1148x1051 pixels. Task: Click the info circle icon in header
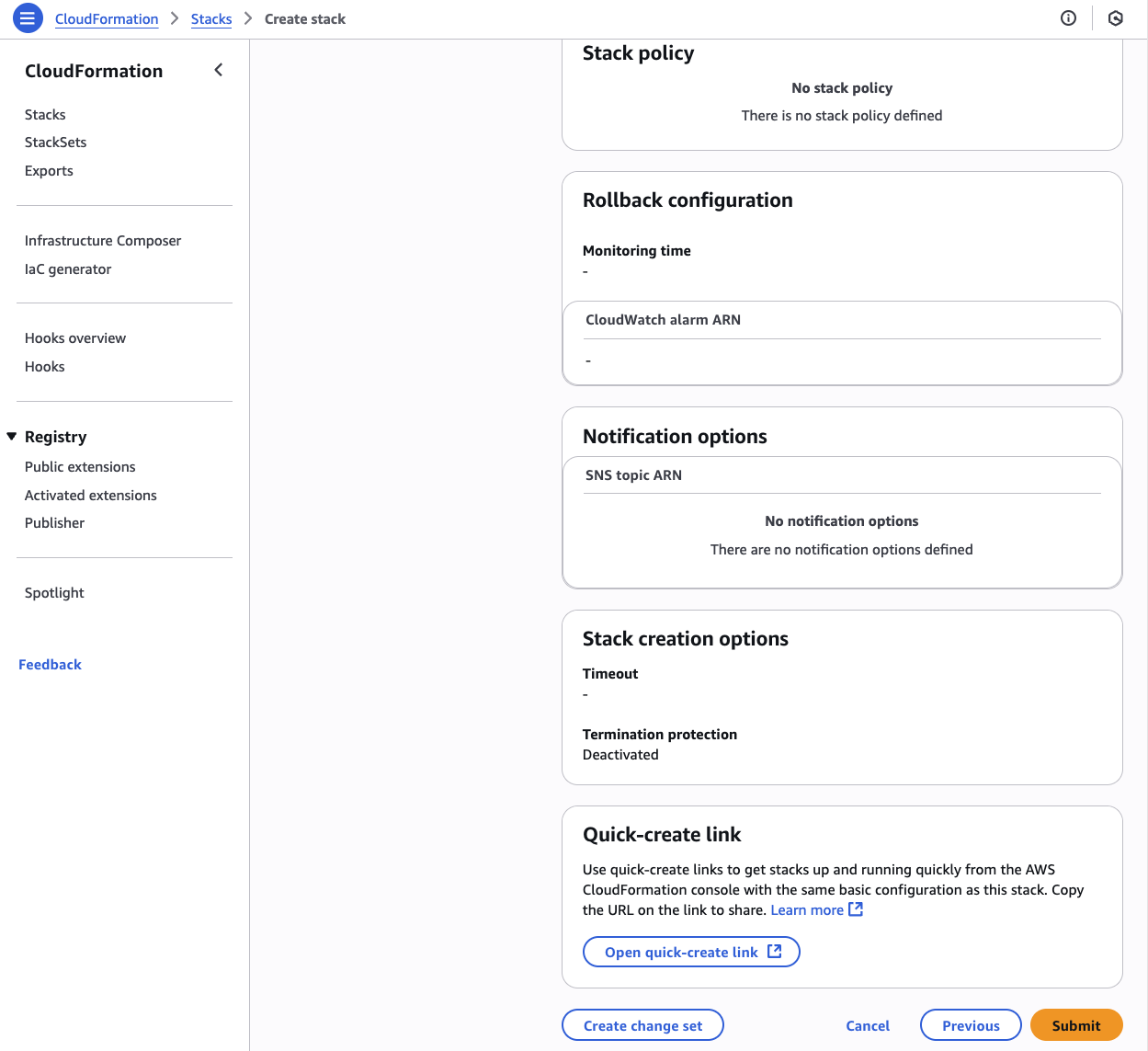pos(1068,18)
